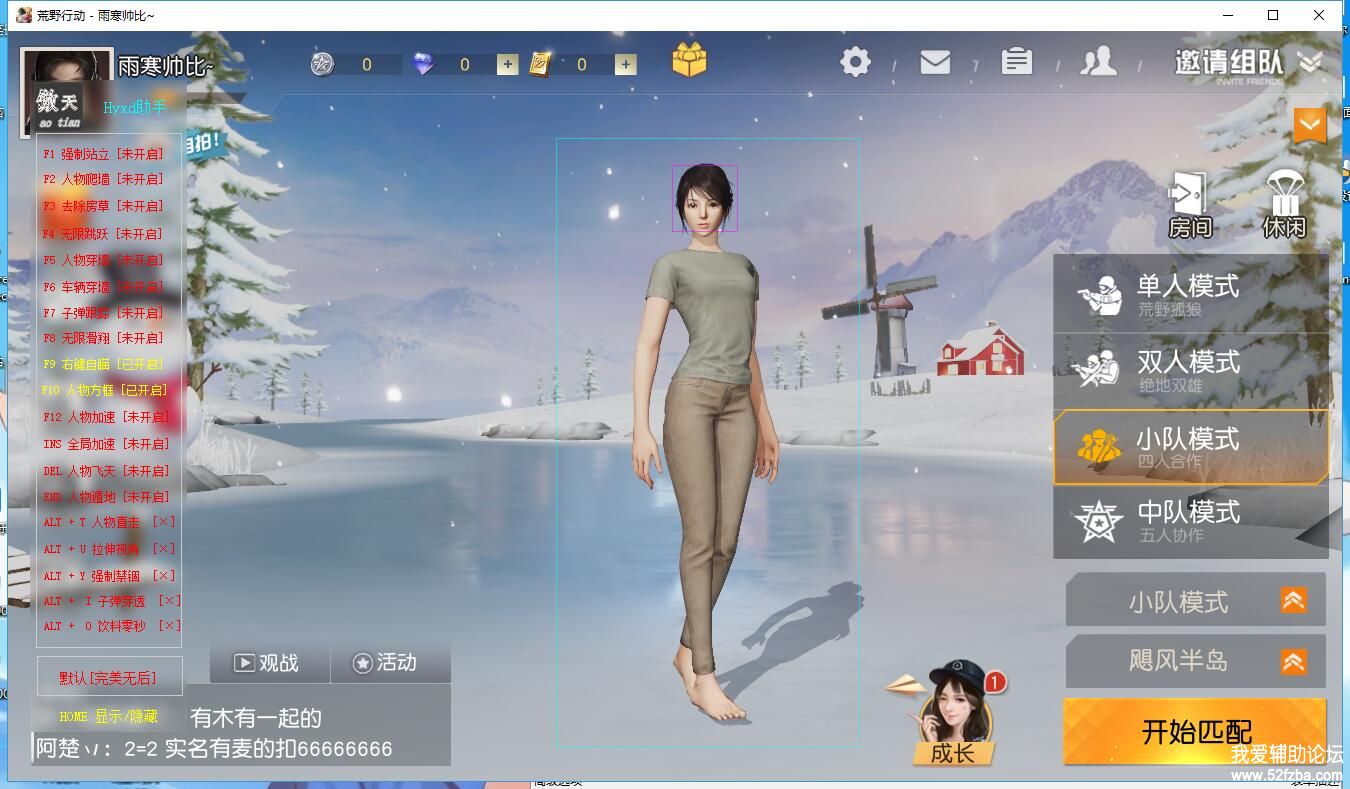Open the 房间 room door icon
1350x789 pixels.
pos(1190,205)
